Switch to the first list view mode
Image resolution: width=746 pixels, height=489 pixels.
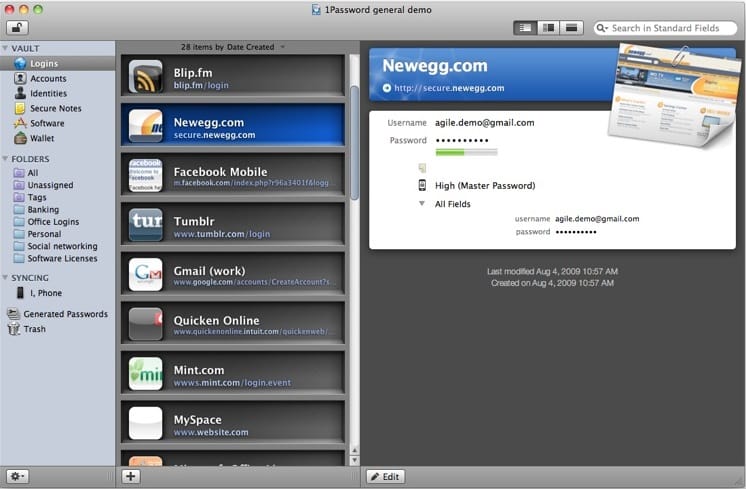click(x=527, y=28)
